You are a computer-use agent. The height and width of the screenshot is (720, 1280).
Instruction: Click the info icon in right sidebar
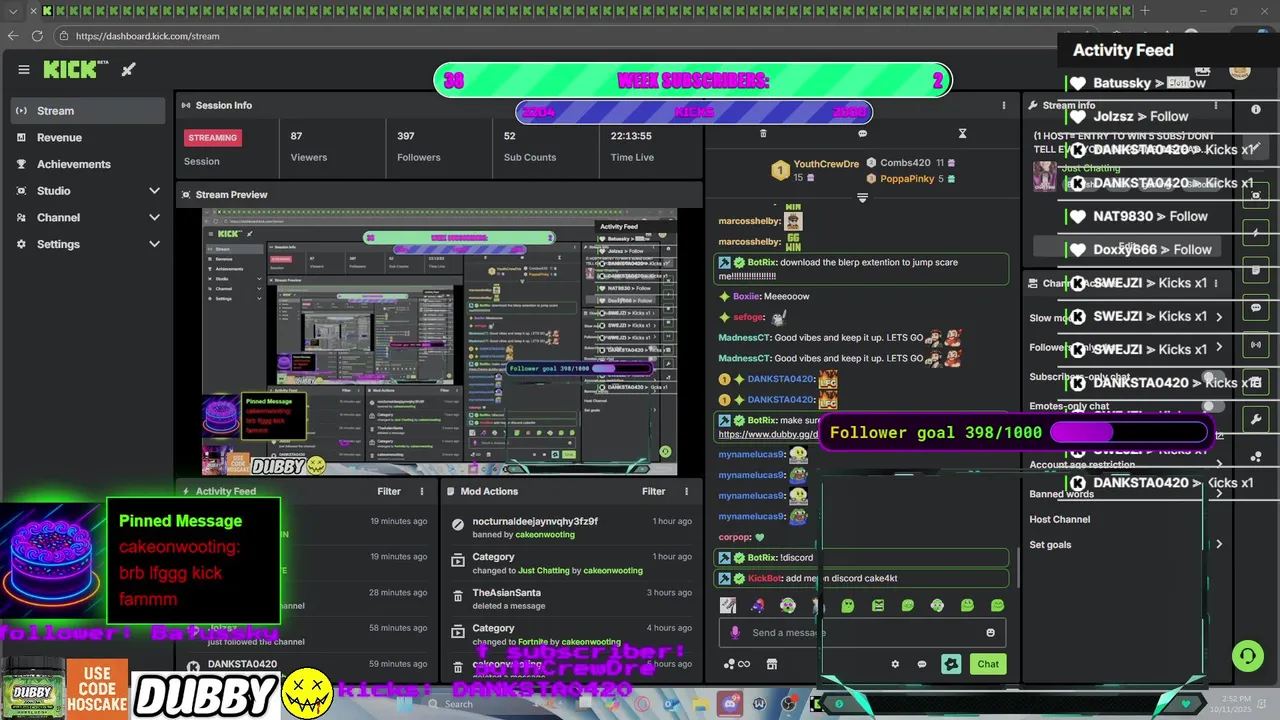point(1256,109)
